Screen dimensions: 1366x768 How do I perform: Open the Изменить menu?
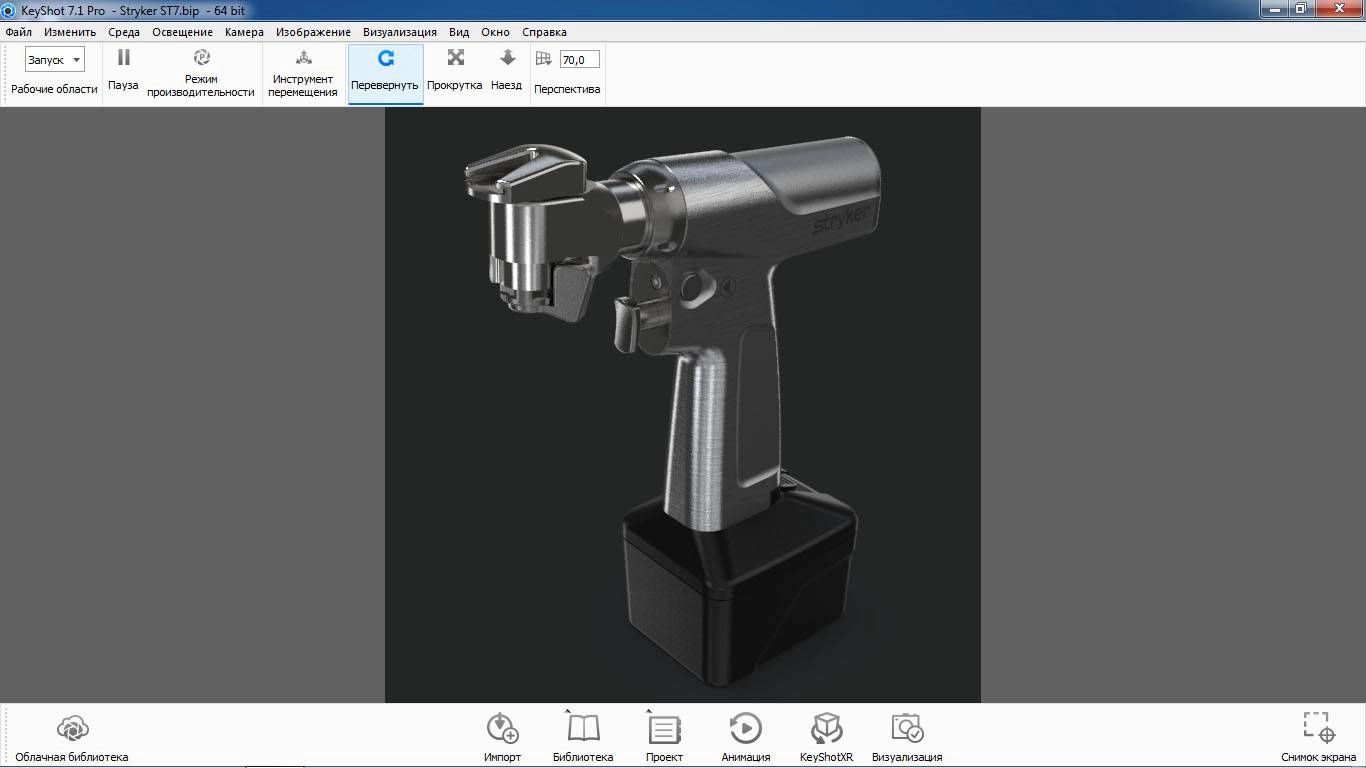[70, 32]
